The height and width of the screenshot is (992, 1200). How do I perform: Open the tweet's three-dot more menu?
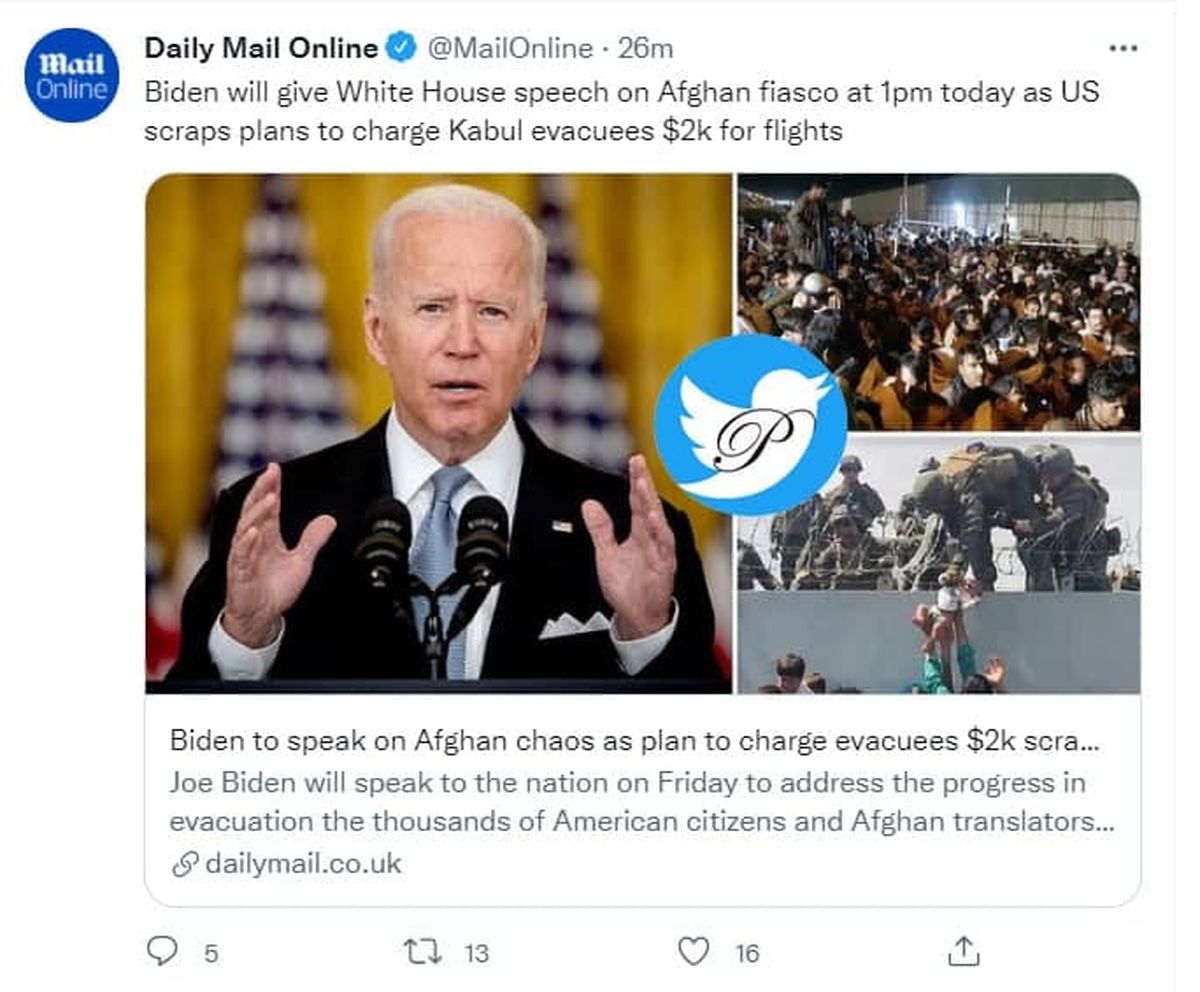(1123, 48)
